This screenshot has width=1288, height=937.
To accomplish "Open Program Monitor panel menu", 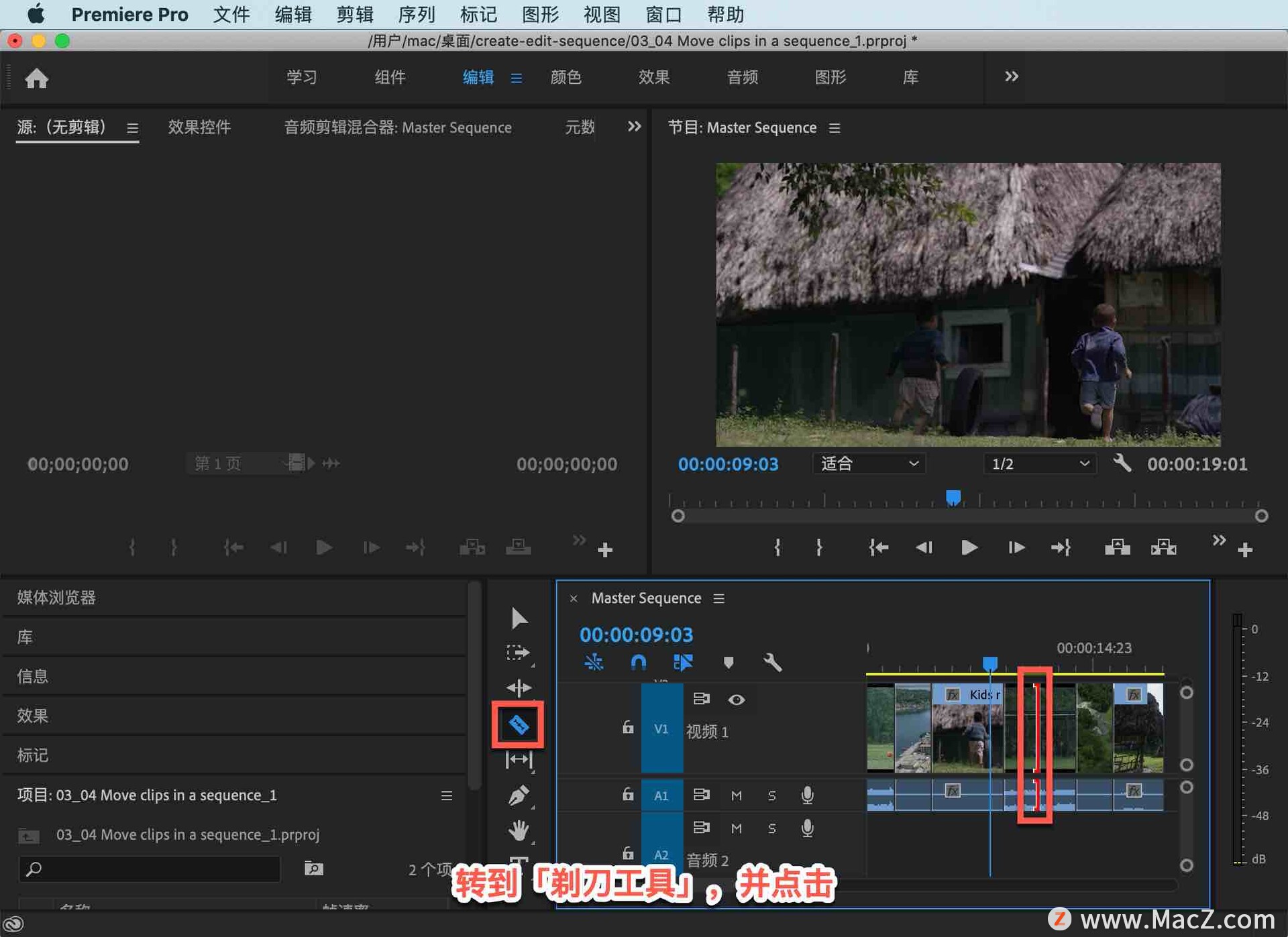I will click(834, 128).
